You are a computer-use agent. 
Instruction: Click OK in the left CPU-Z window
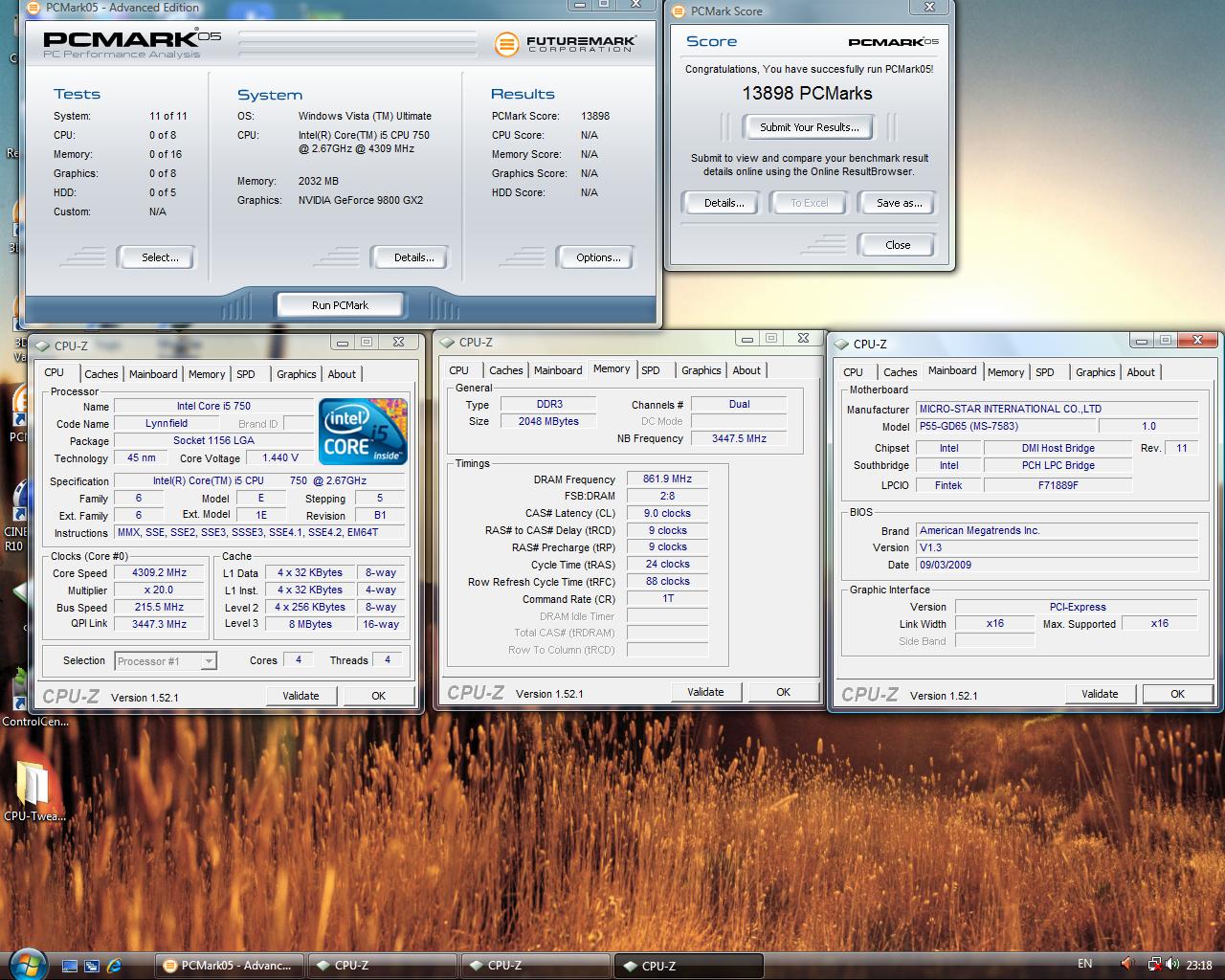pyautogui.click(x=379, y=696)
